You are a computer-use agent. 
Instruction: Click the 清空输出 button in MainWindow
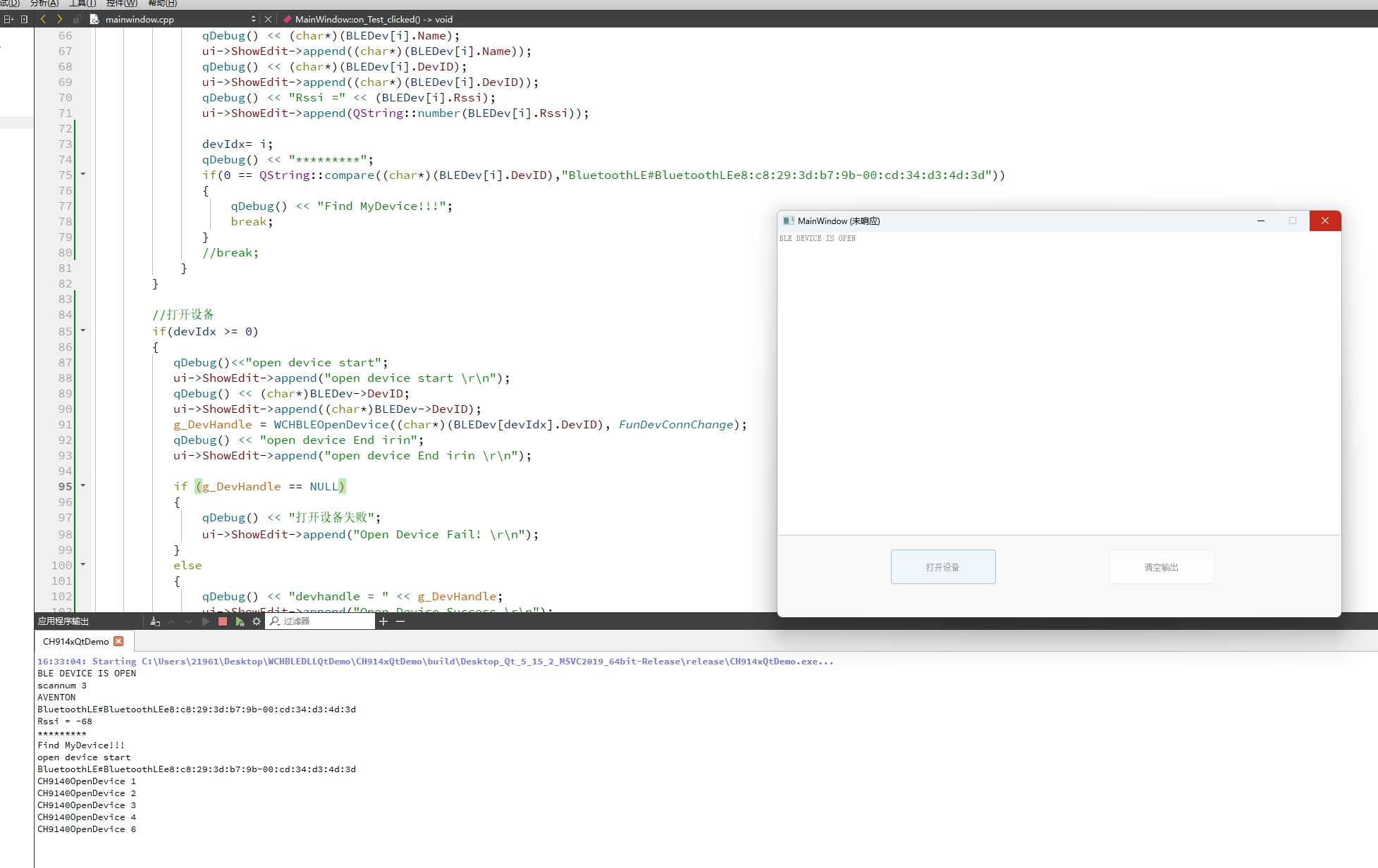coord(1162,567)
